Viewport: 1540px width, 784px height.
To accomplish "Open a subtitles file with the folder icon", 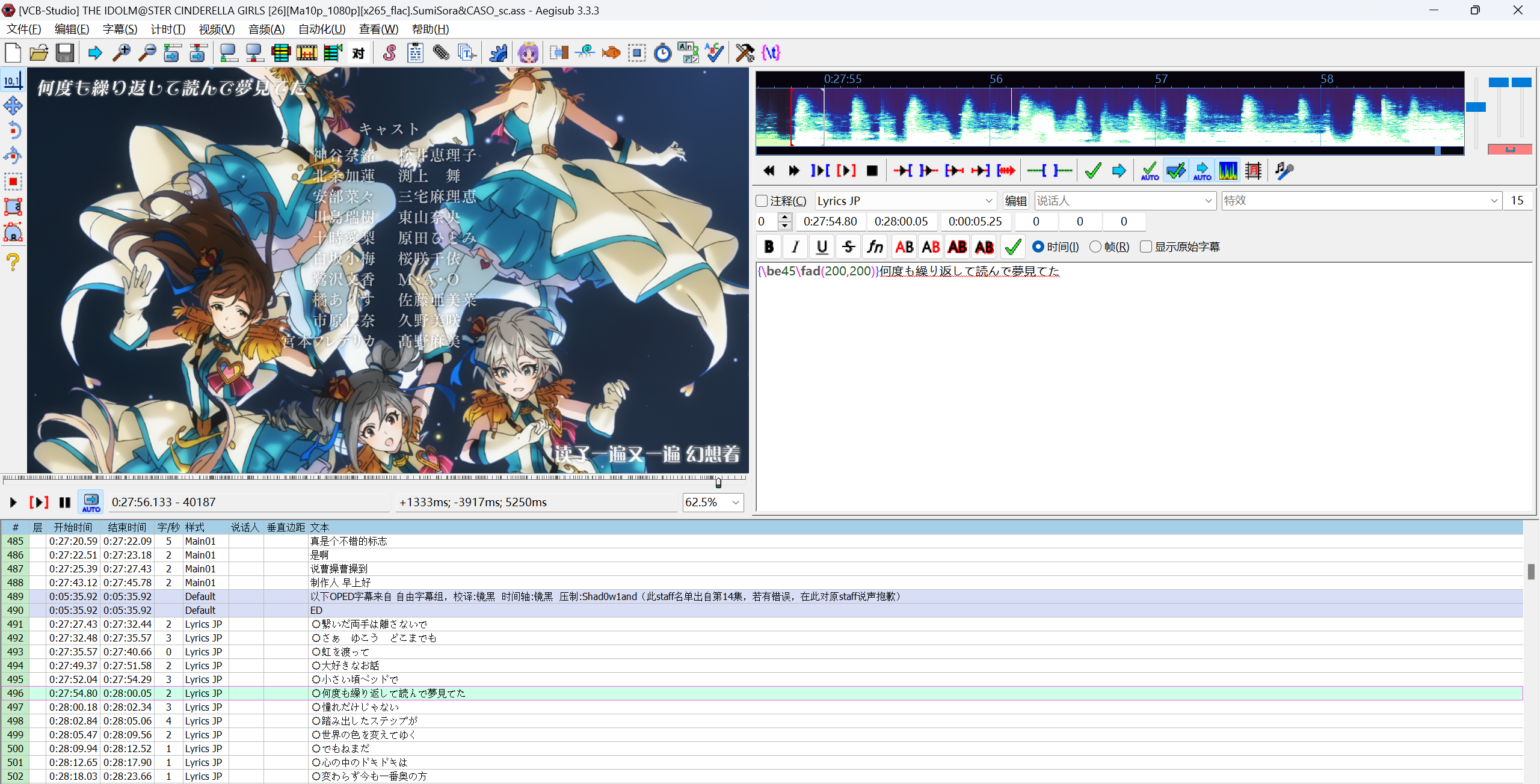I will pyautogui.click(x=39, y=53).
